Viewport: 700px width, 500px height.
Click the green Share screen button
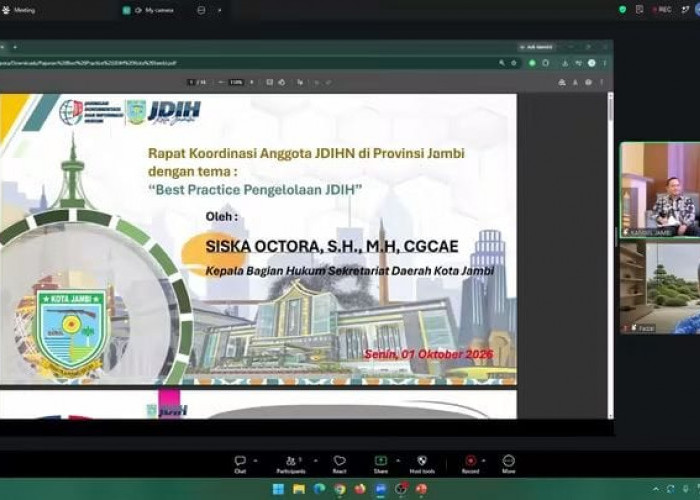coord(381,465)
